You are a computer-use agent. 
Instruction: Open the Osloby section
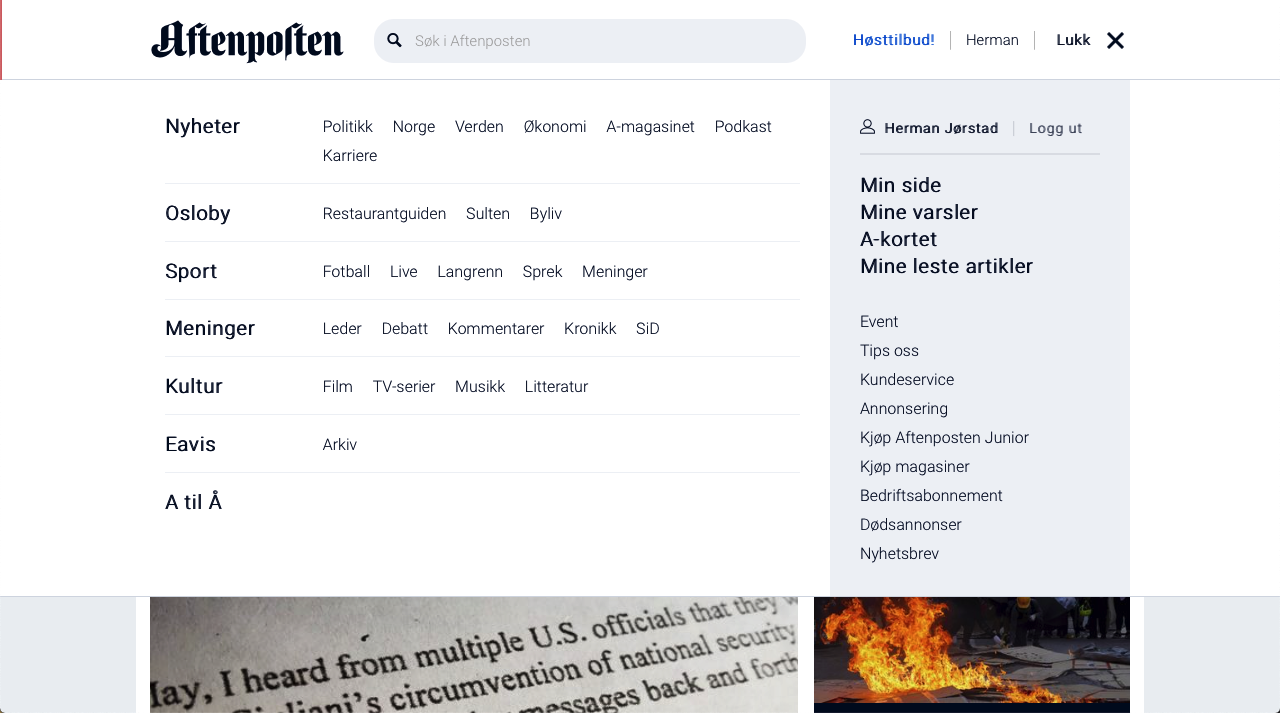[x=198, y=213]
